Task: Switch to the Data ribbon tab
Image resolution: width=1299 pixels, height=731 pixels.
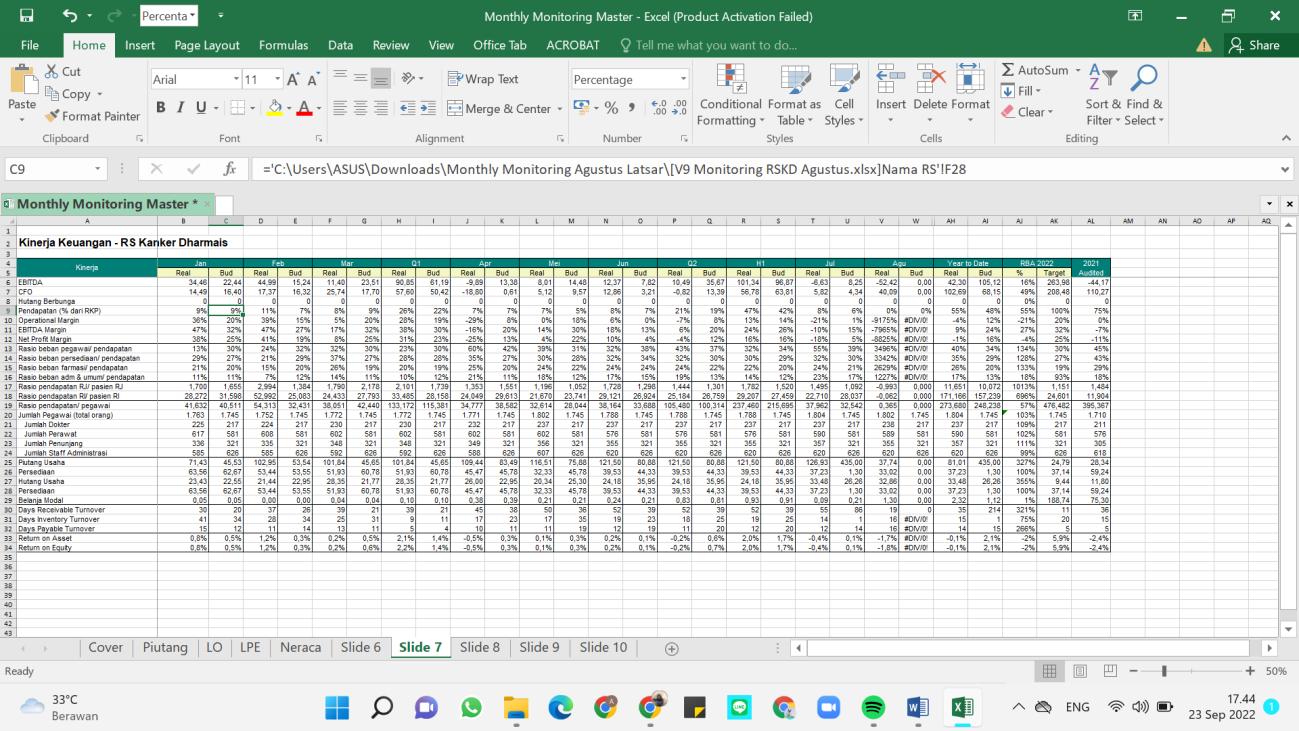Action: click(x=340, y=45)
